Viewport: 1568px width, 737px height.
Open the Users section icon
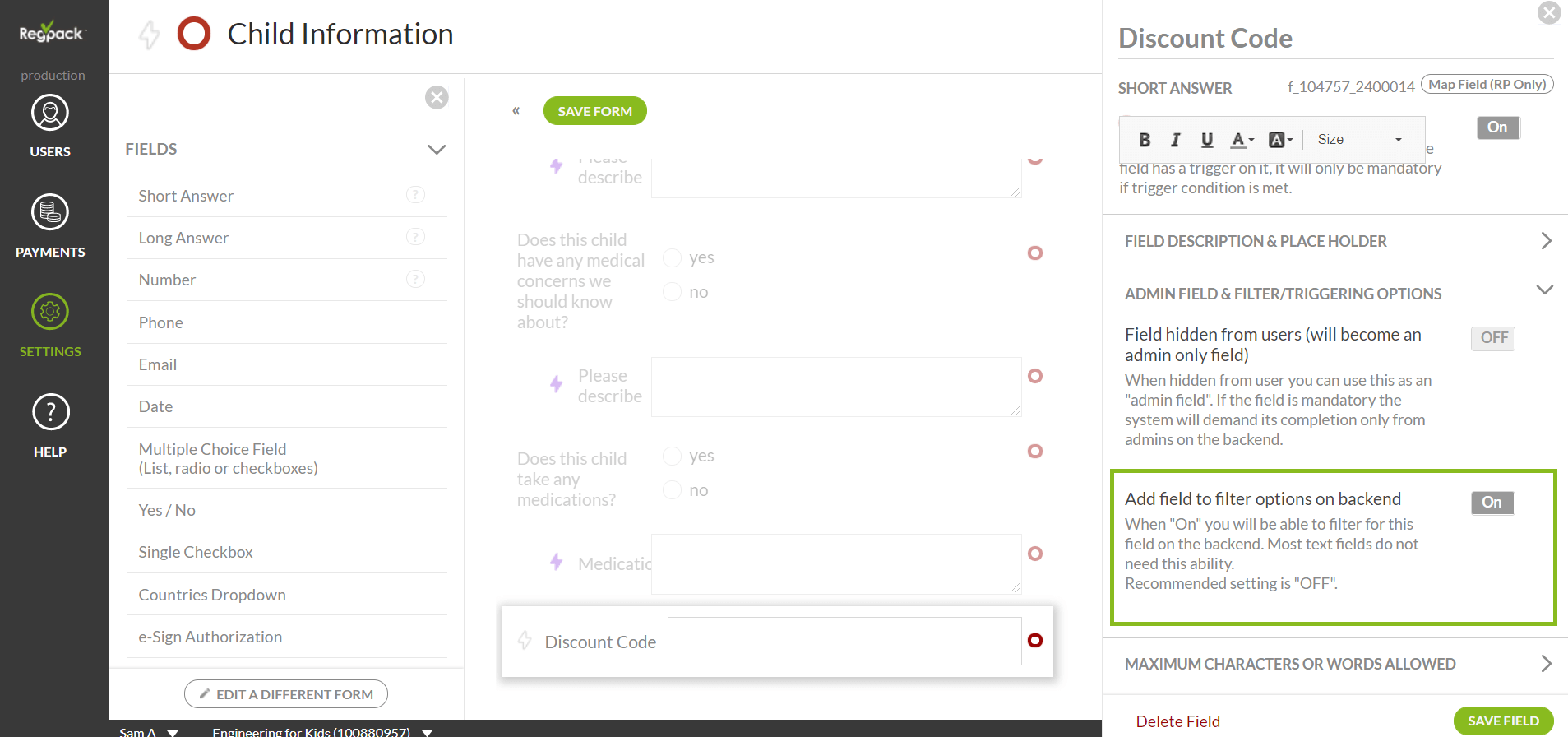[x=50, y=114]
